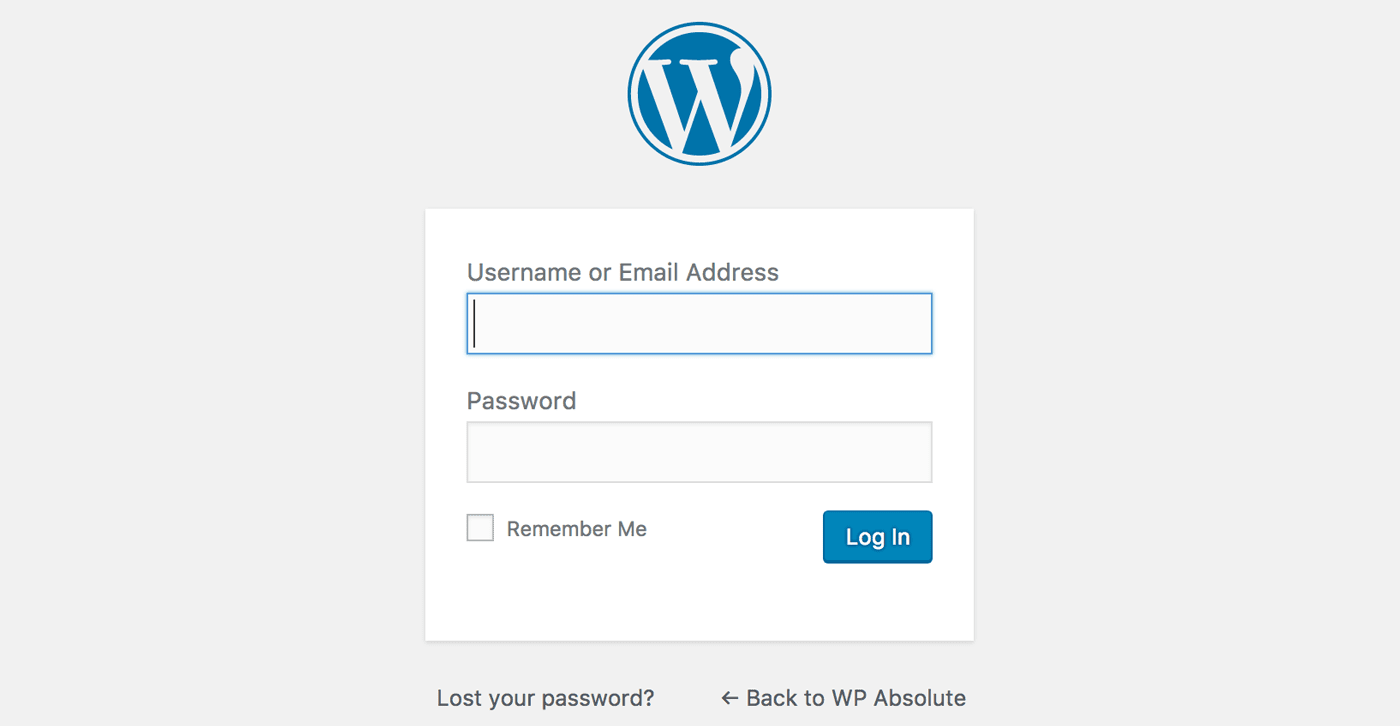
Task: Select the empty Password text box
Action: coord(699,452)
